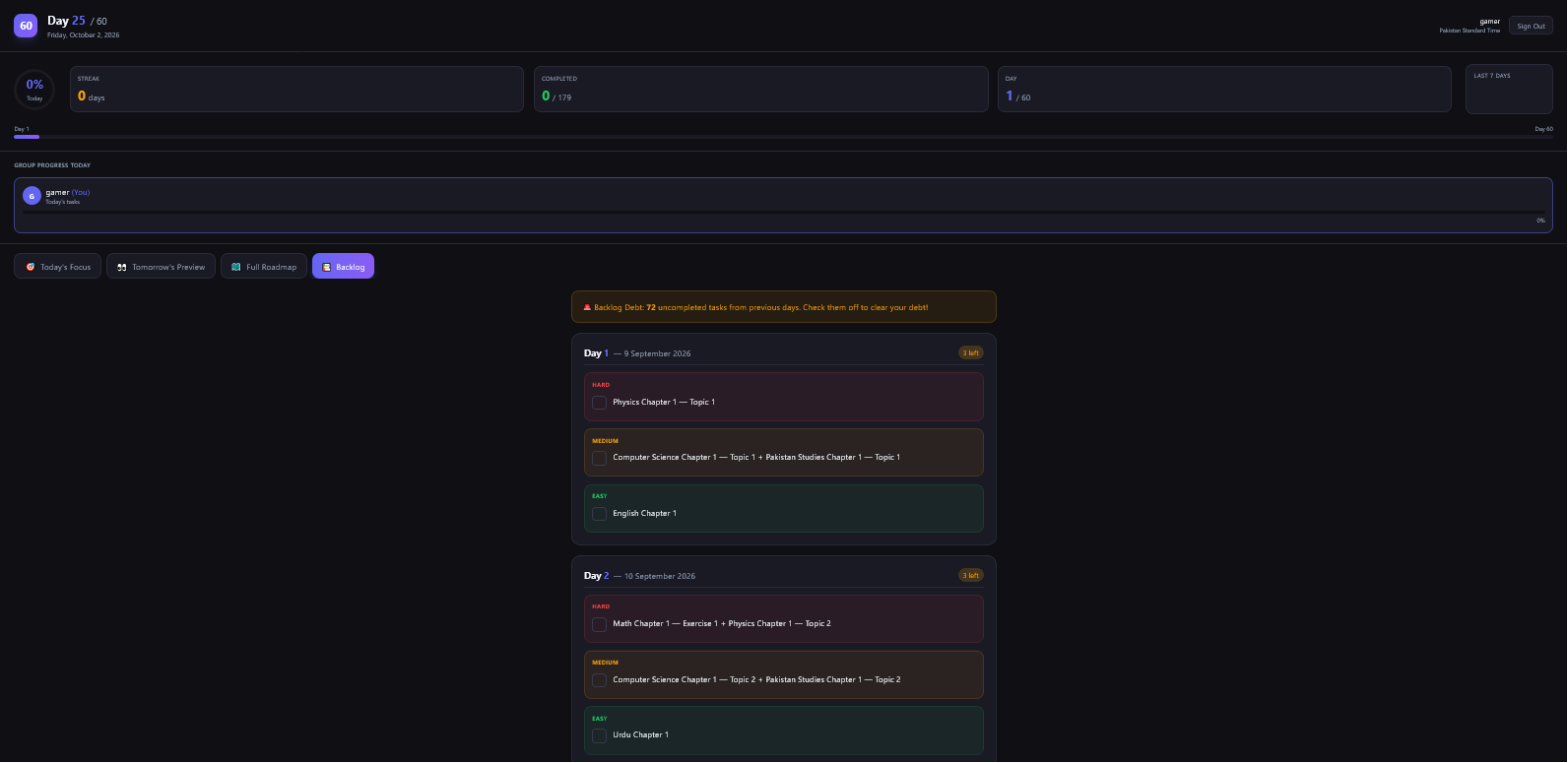Click the purple 60 app logo
1568x763 pixels.
[x=26, y=26]
